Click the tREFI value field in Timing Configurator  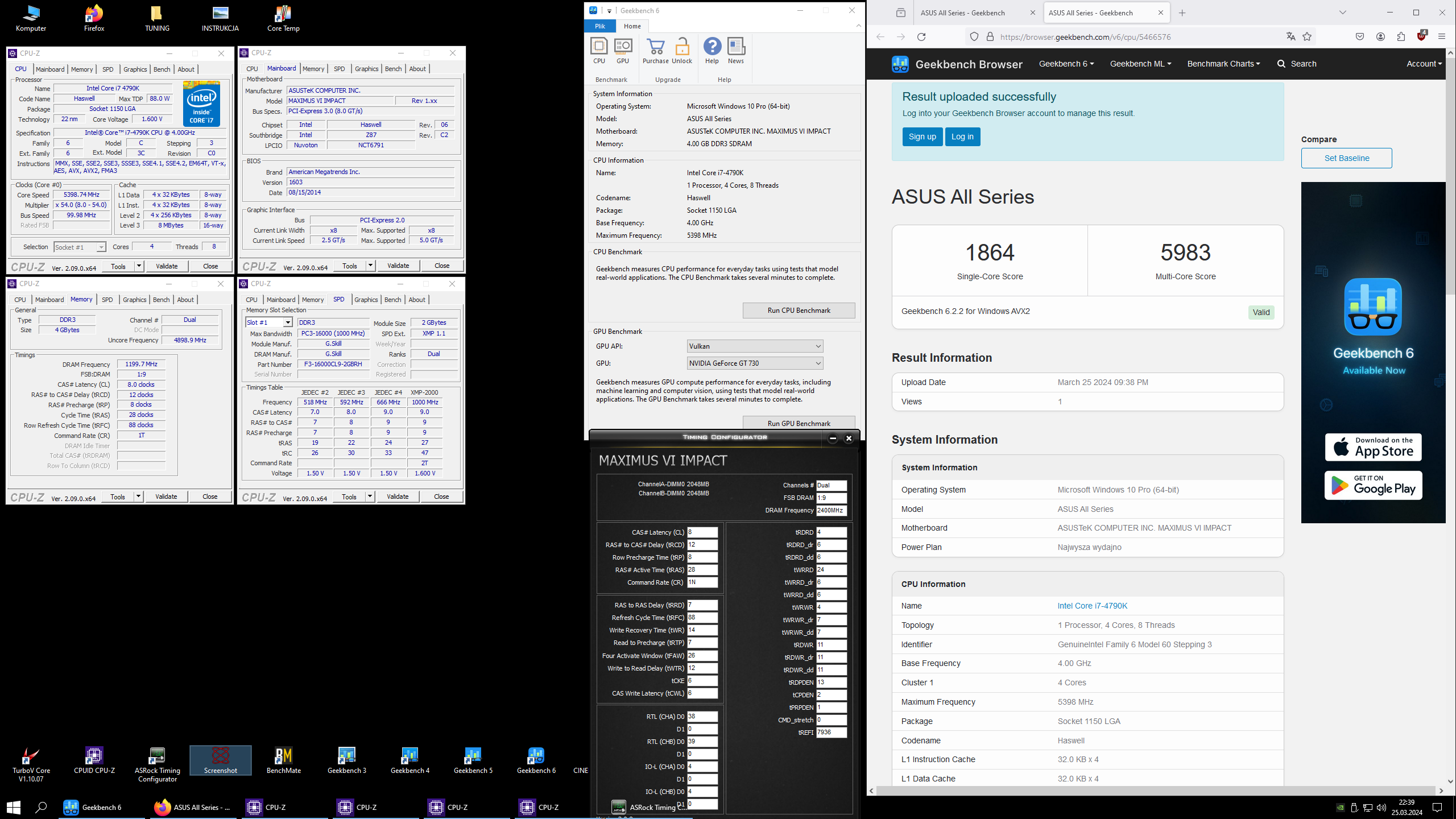(x=832, y=733)
